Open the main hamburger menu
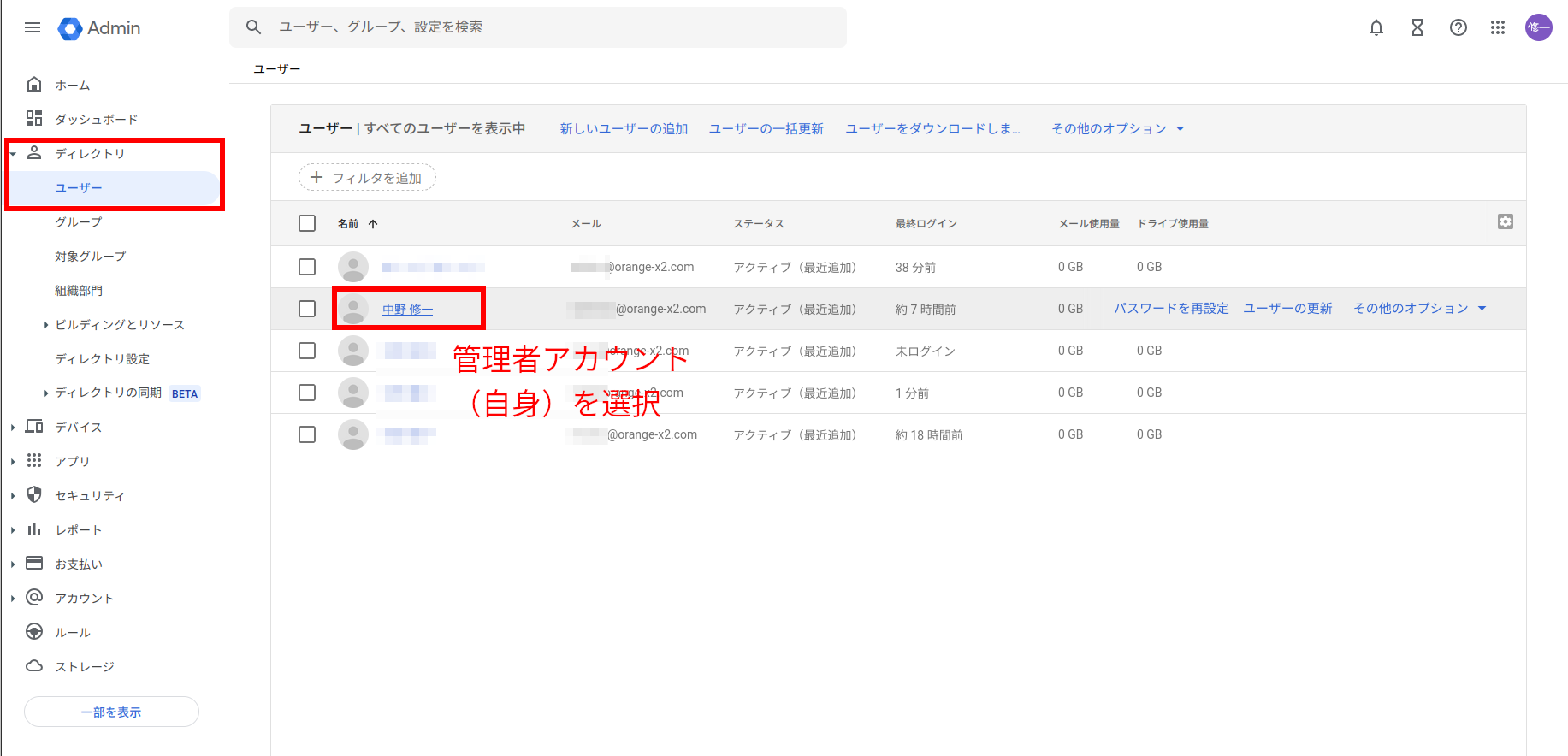Image resolution: width=1568 pixels, height=756 pixels. [x=33, y=27]
